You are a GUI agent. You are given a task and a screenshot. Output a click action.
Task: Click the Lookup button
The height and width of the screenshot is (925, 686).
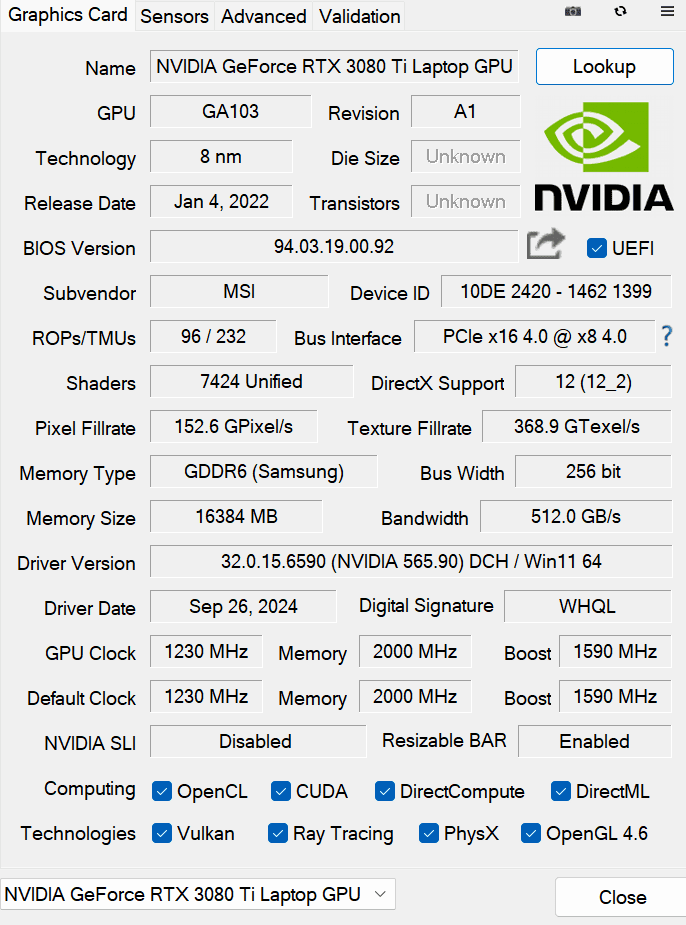[604, 67]
